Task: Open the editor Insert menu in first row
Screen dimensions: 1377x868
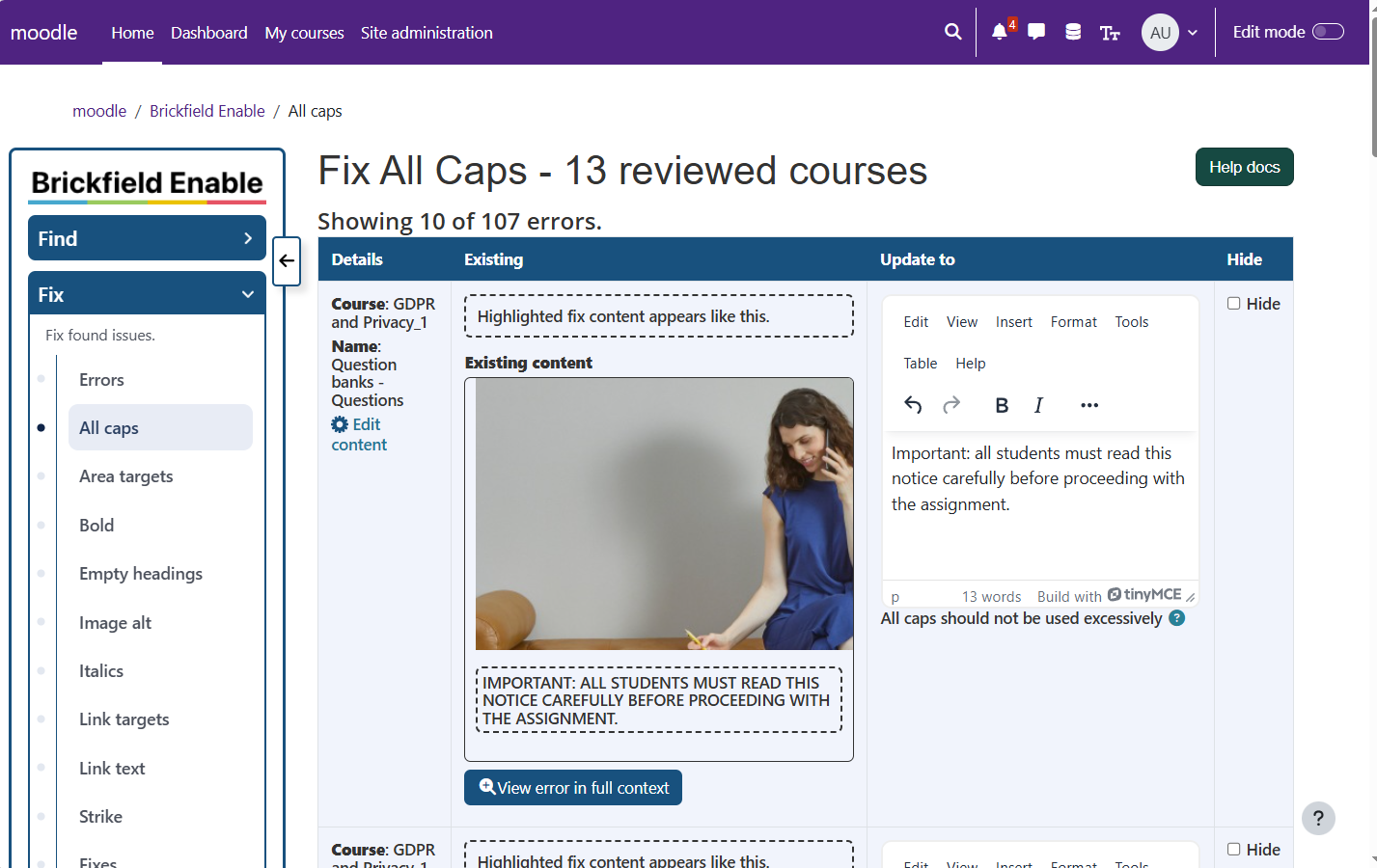Action: tap(1014, 322)
